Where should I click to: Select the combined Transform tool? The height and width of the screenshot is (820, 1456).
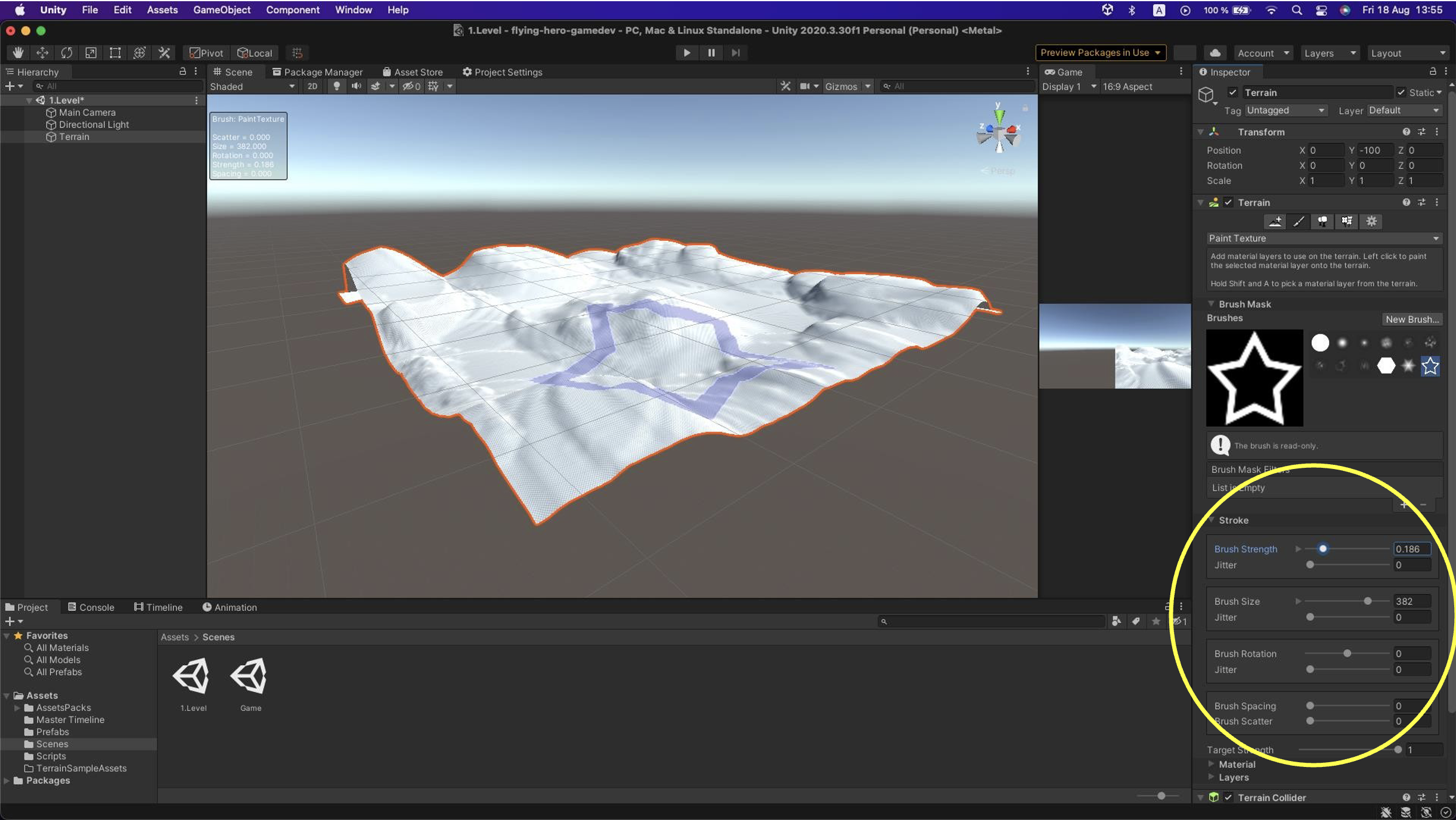(140, 52)
